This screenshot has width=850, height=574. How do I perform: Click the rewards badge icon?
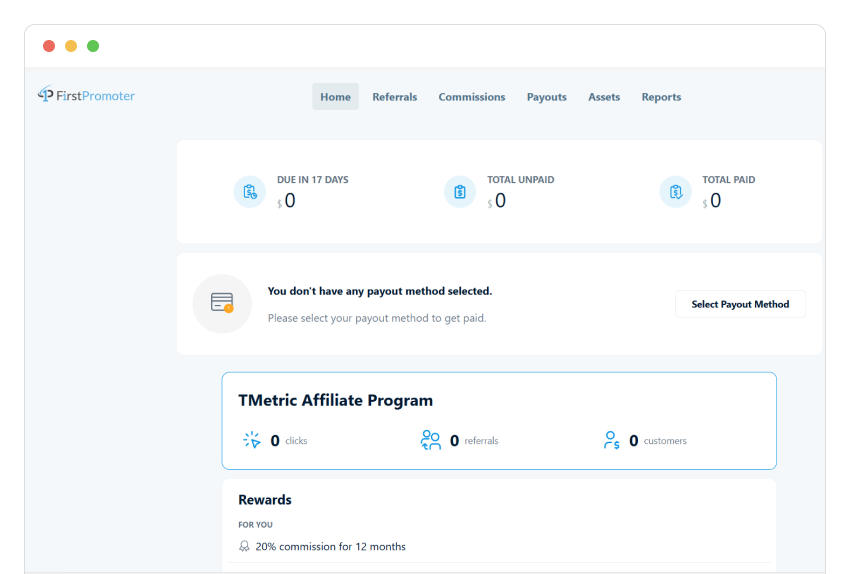(x=244, y=546)
